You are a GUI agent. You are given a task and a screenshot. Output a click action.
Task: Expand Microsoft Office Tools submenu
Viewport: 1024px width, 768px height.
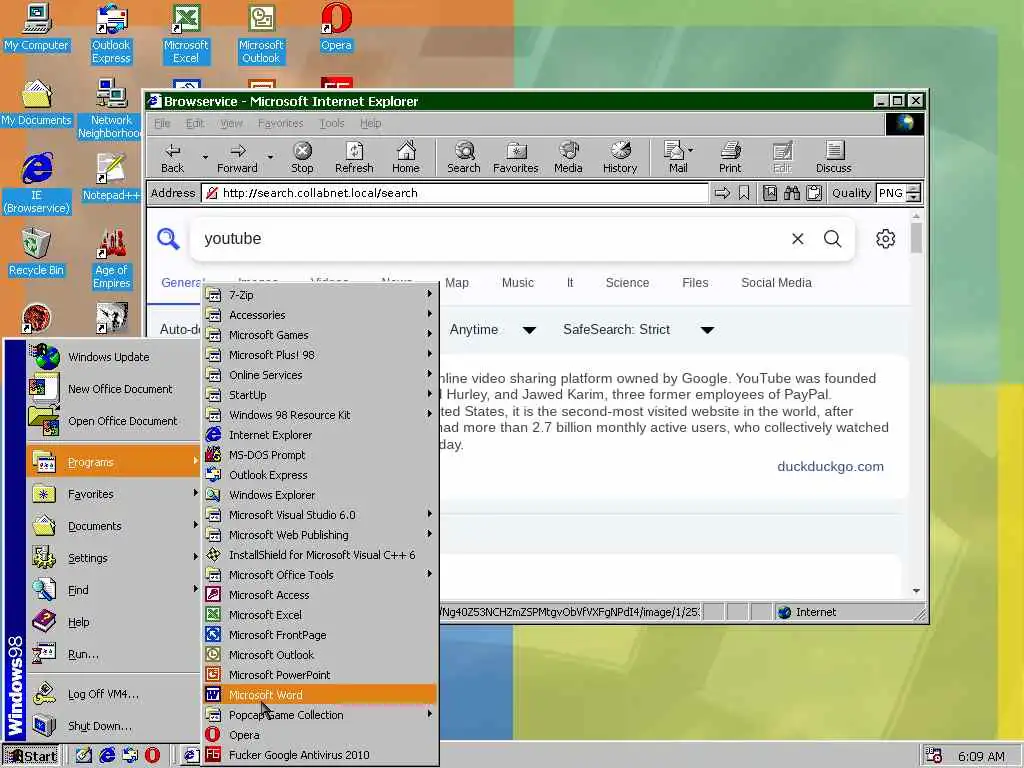click(x=319, y=575)
